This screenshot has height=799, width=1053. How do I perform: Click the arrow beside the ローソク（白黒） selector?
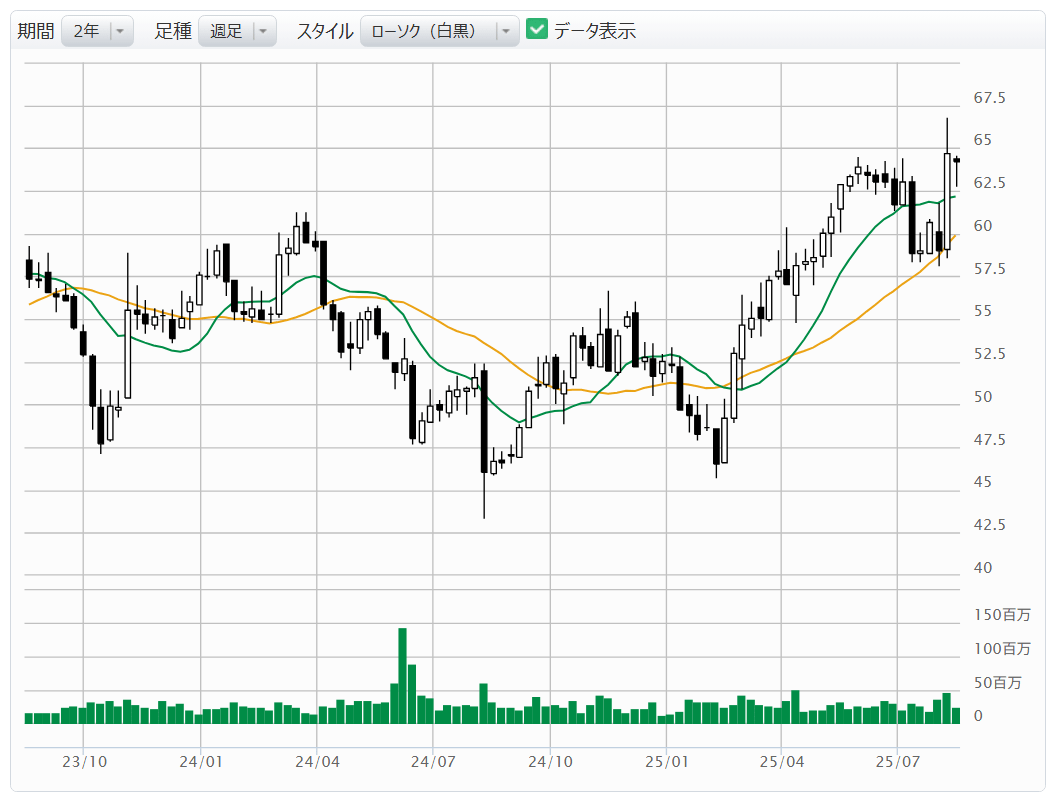point(506,31)
